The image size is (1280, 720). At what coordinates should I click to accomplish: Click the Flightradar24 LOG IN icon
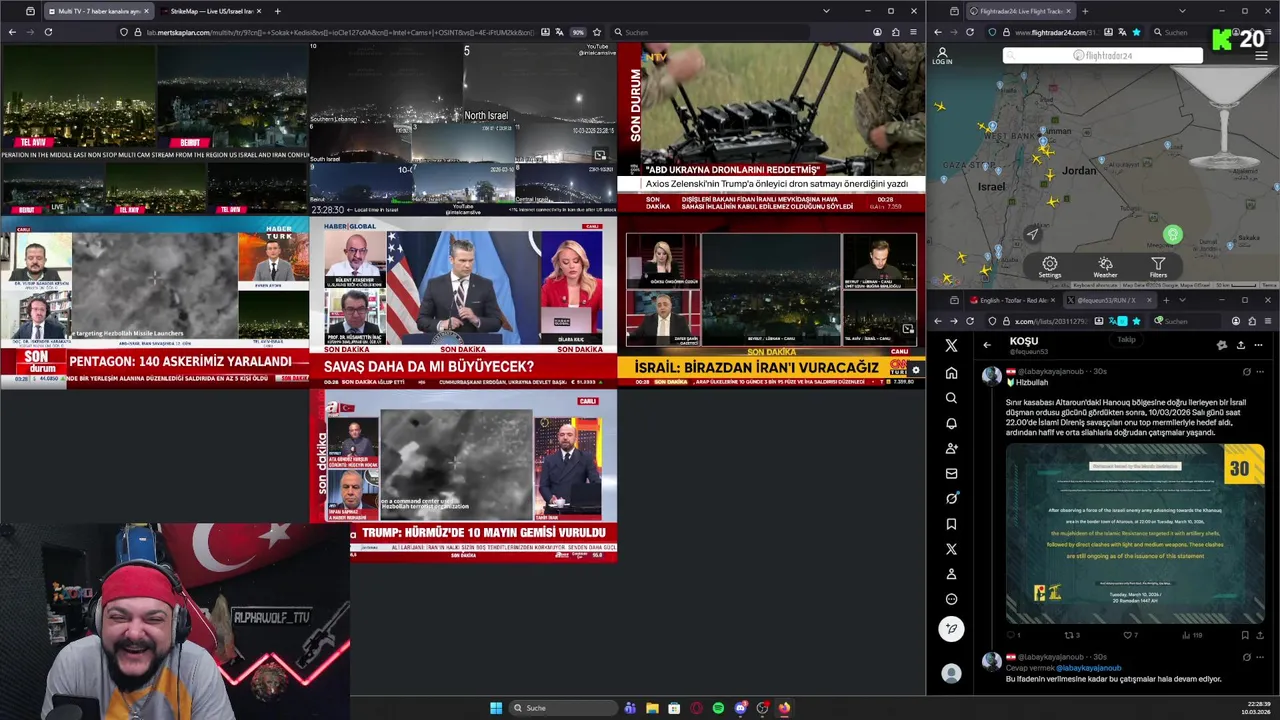(942, 56)
